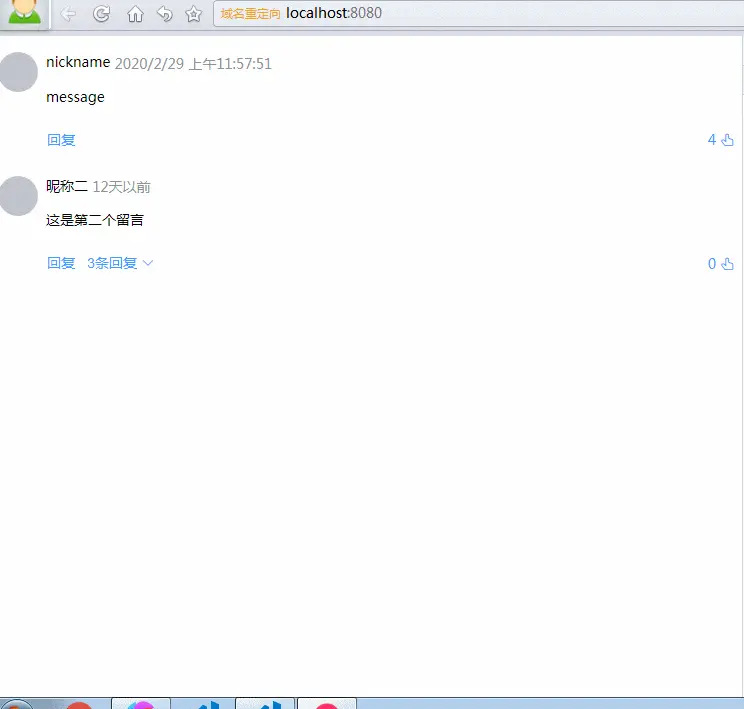Click 回复 under the nickname message comment
Screen dimensions: 744x709
tap(61, 140)
